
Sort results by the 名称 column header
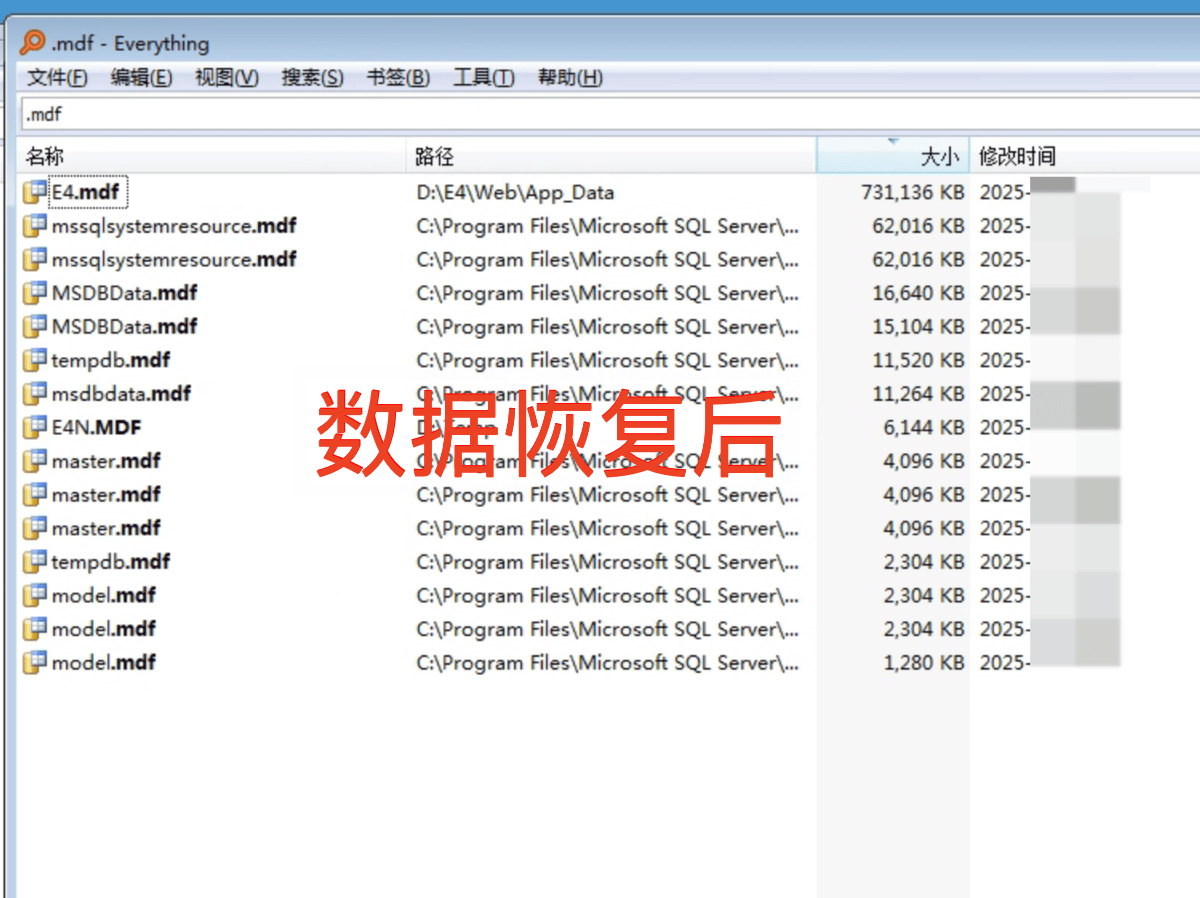tap(210, 156)
